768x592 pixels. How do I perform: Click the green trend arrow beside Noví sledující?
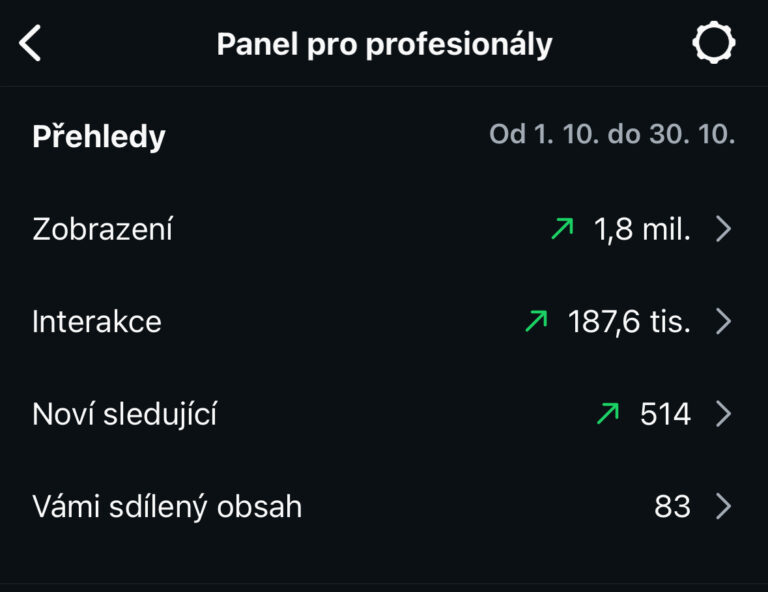click(608, 414)
